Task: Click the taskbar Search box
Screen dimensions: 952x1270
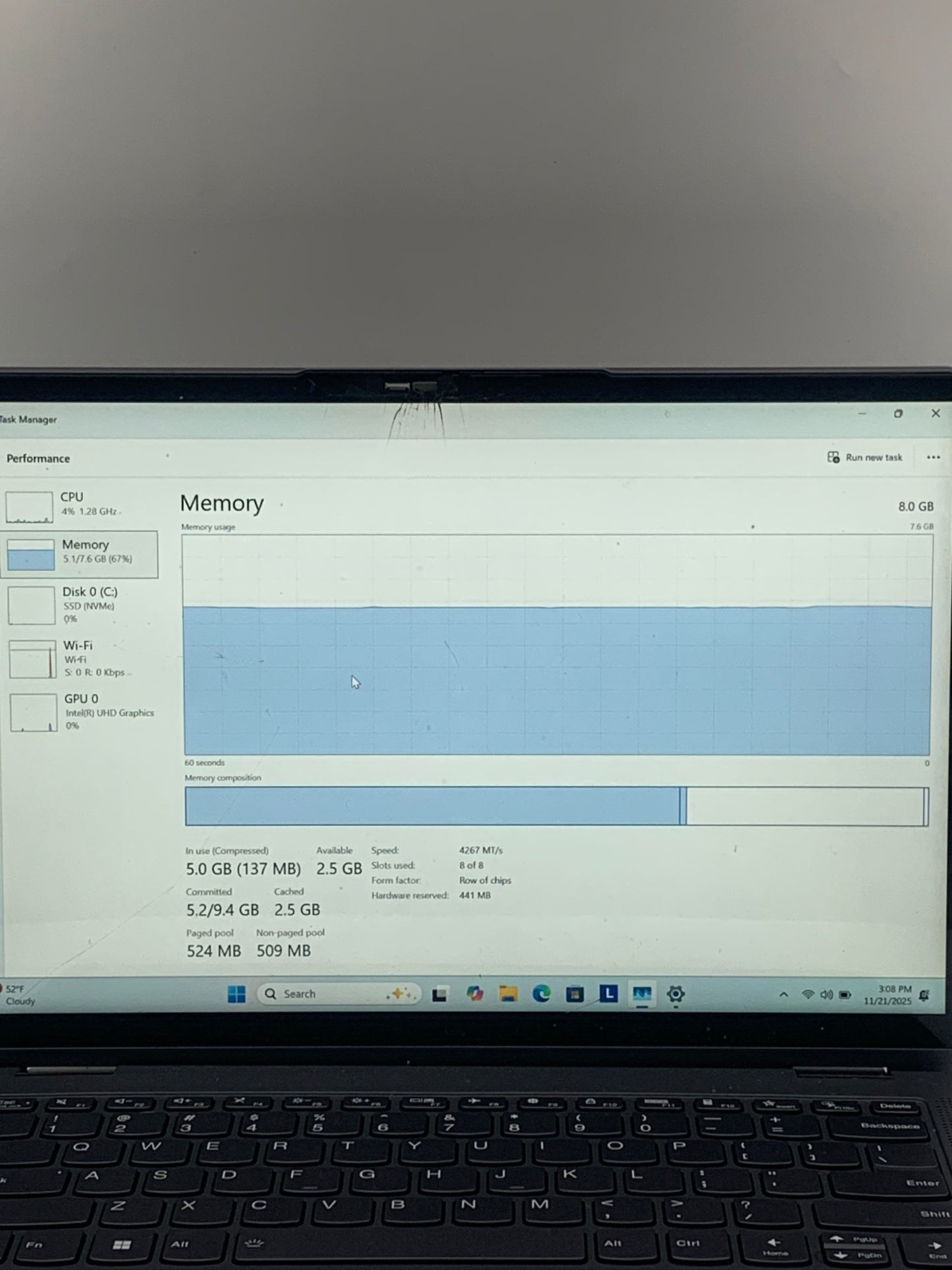Action: pyautogui.click(x=339, y=994)
